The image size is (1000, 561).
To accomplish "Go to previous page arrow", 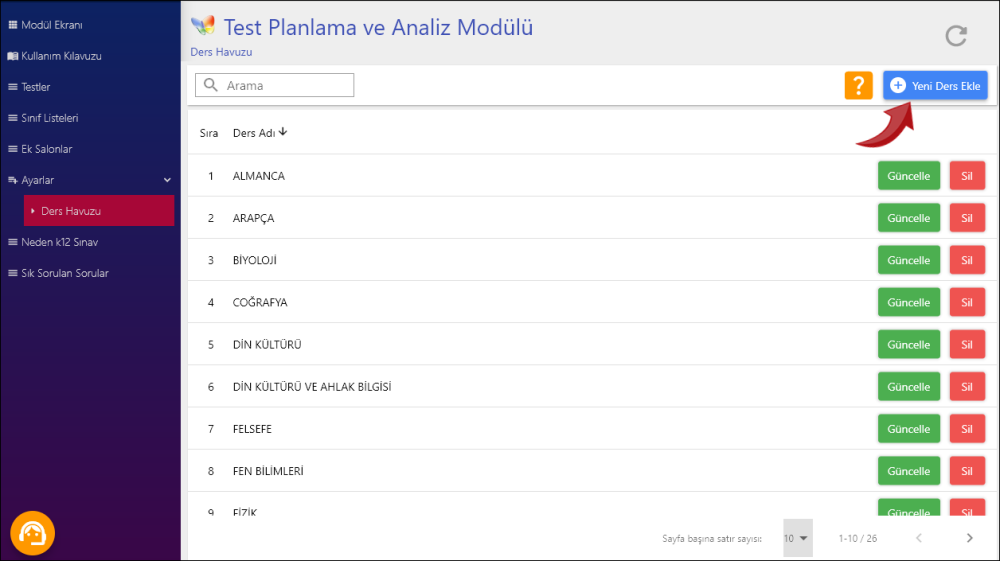I will pos(919,538).
